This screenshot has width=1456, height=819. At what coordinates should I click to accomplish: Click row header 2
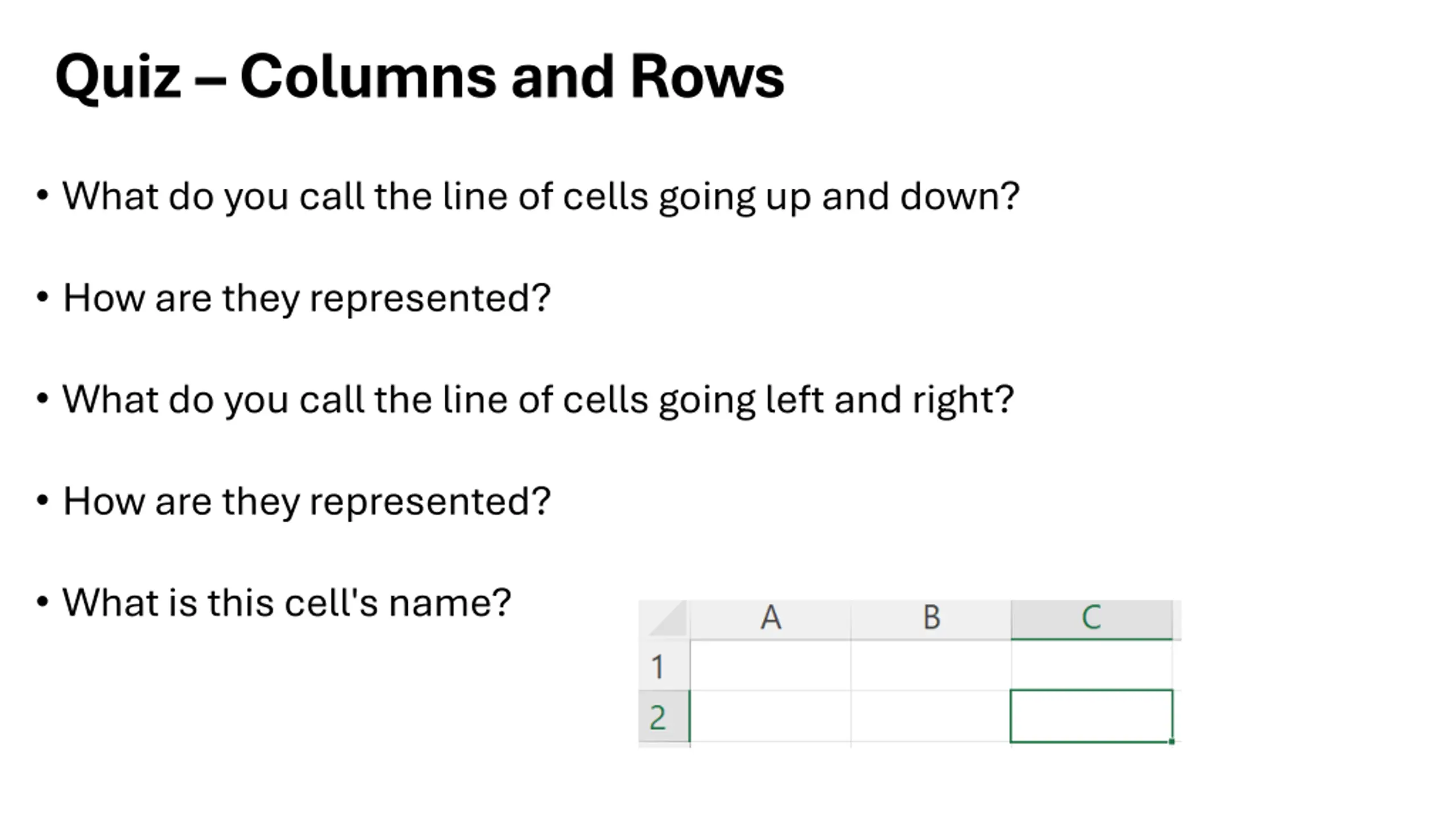(x=664, y=716)
